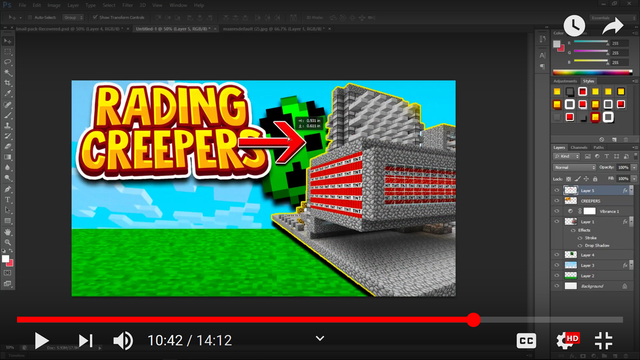The height and width of the screenshot is (360, 640).
Task: Click the foreground color swatch in the toolbox
Action: pos(5,259)
